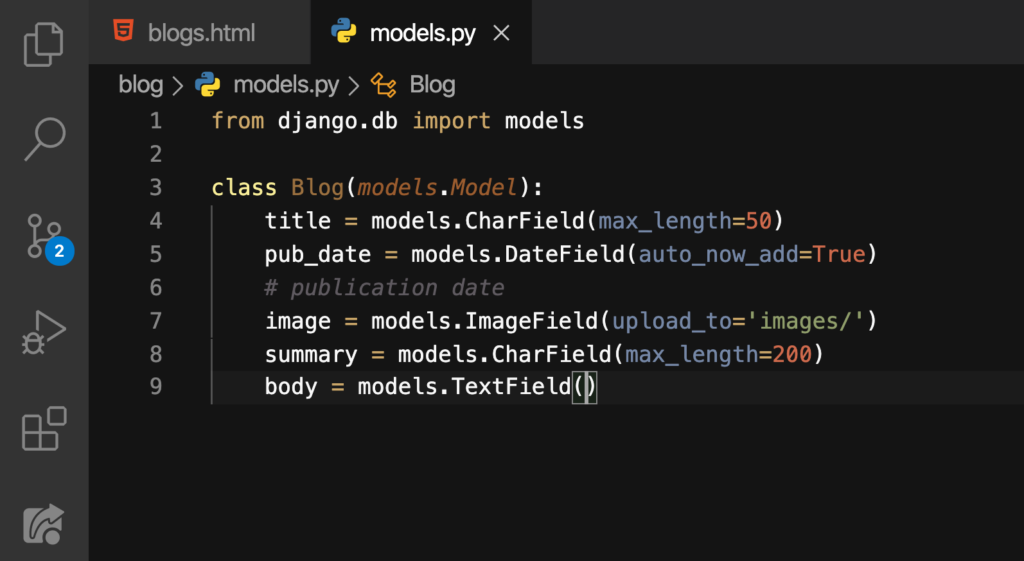This screenshot has width=1024, height=561.
Task: Click 'ImageField' on line 7
Action: point(531,321)
